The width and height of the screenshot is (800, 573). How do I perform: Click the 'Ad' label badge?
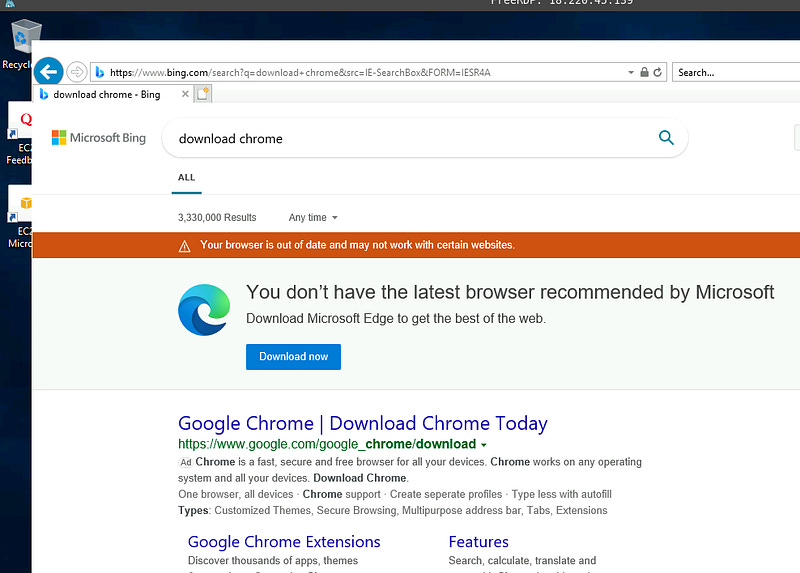click(186, 462)
